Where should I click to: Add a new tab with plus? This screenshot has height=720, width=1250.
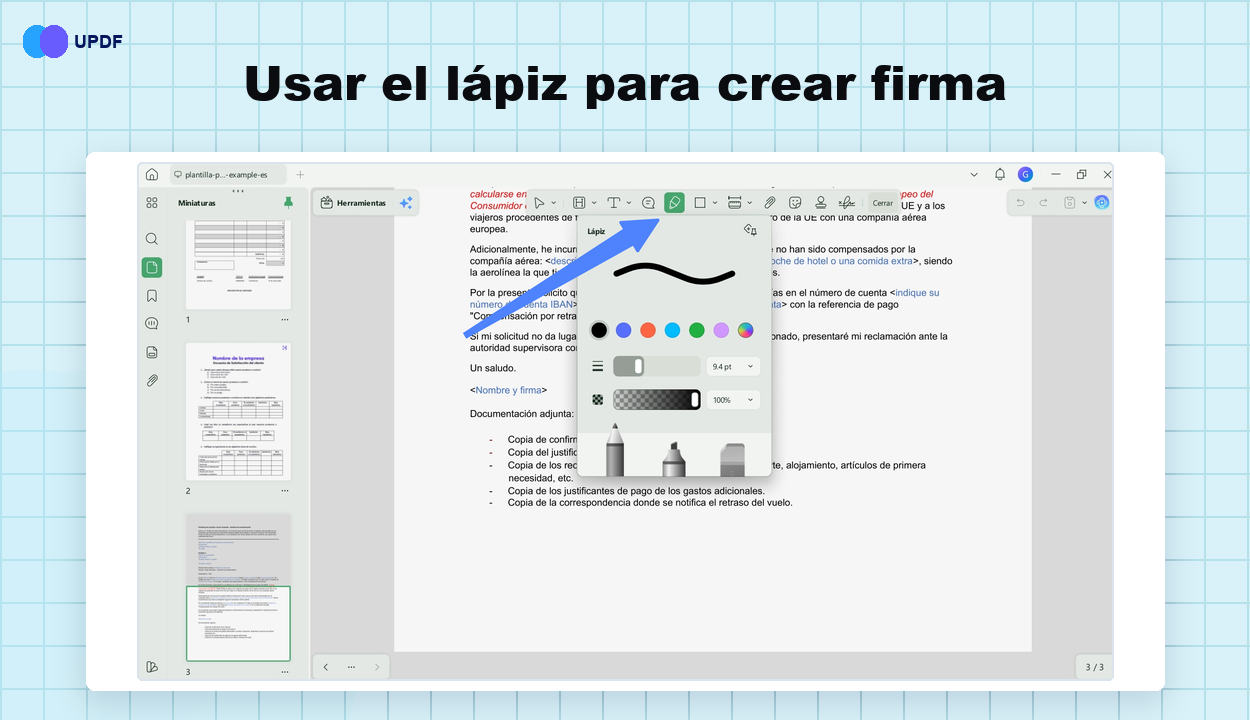coord(300,174)
